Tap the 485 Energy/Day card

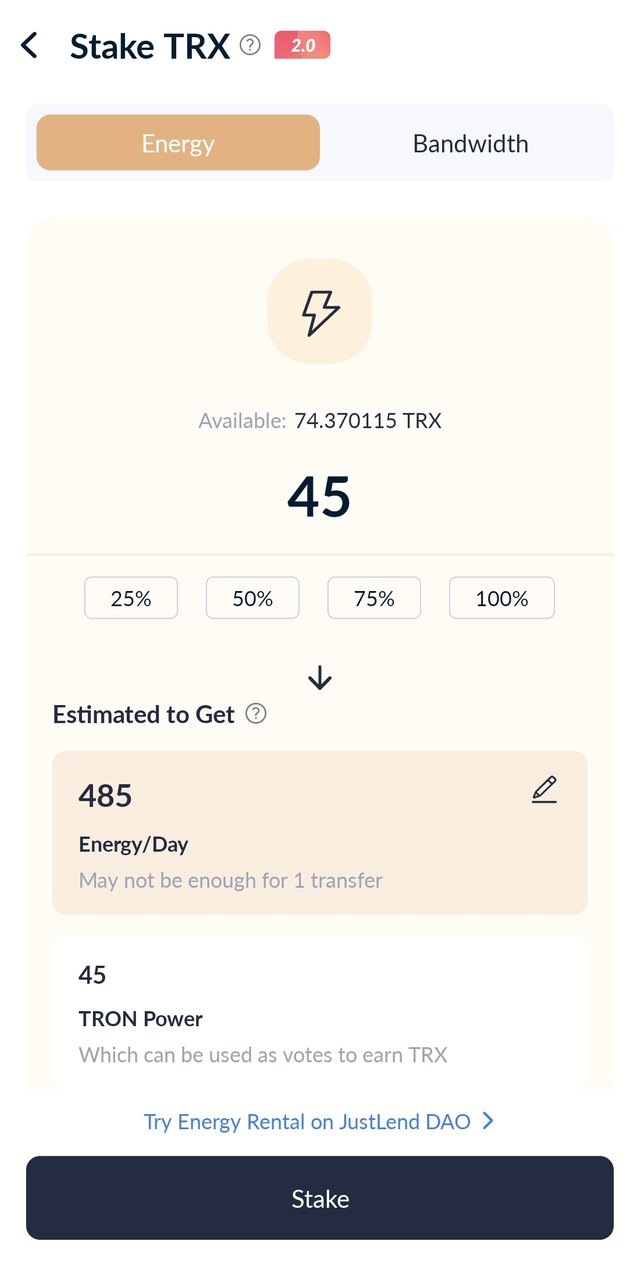pyautogui.click(x=320, y=833)
